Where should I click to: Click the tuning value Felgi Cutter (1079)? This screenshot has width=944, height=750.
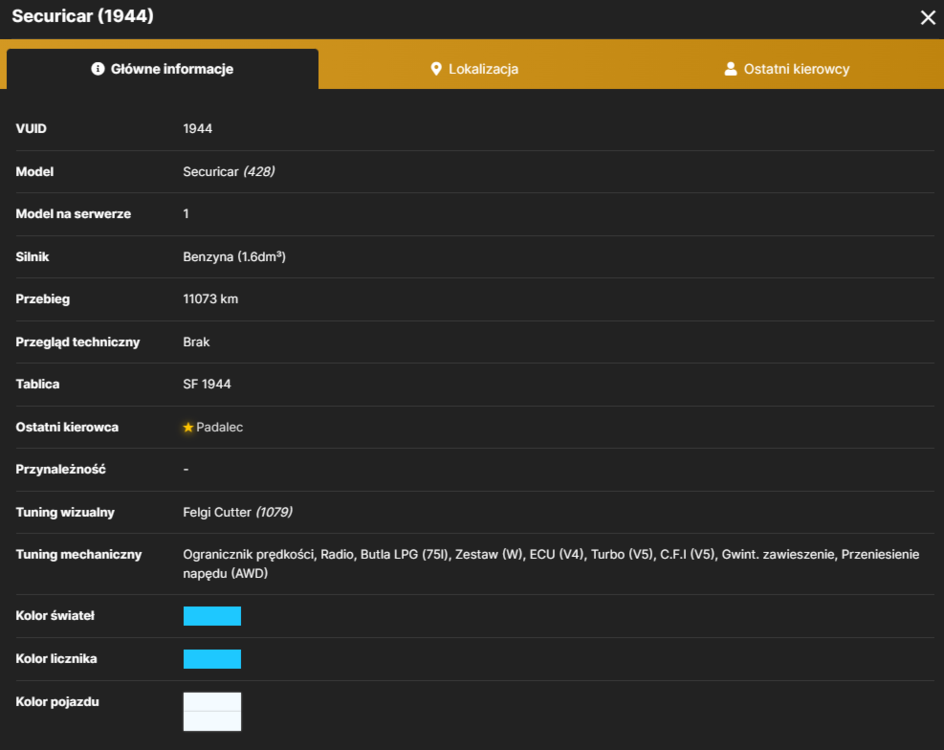click(x=238, y=512)
